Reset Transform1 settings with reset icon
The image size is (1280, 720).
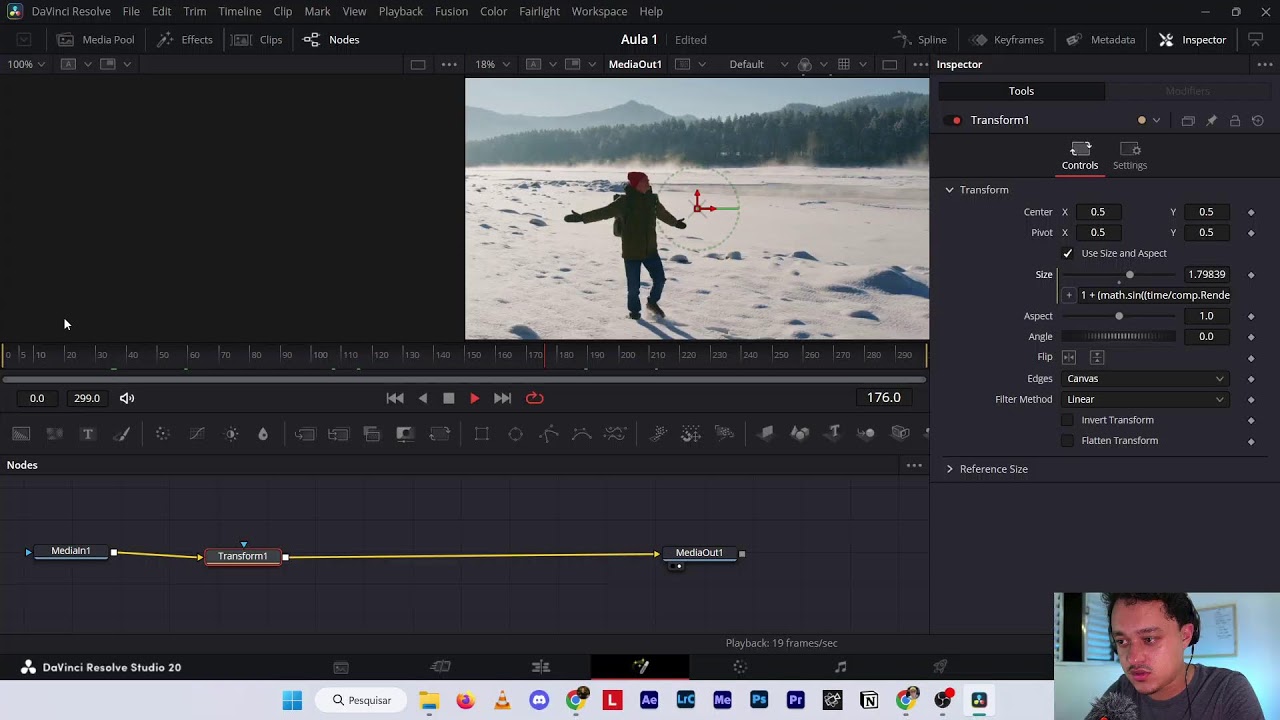pyautogui.click(x=1258, y=120)
